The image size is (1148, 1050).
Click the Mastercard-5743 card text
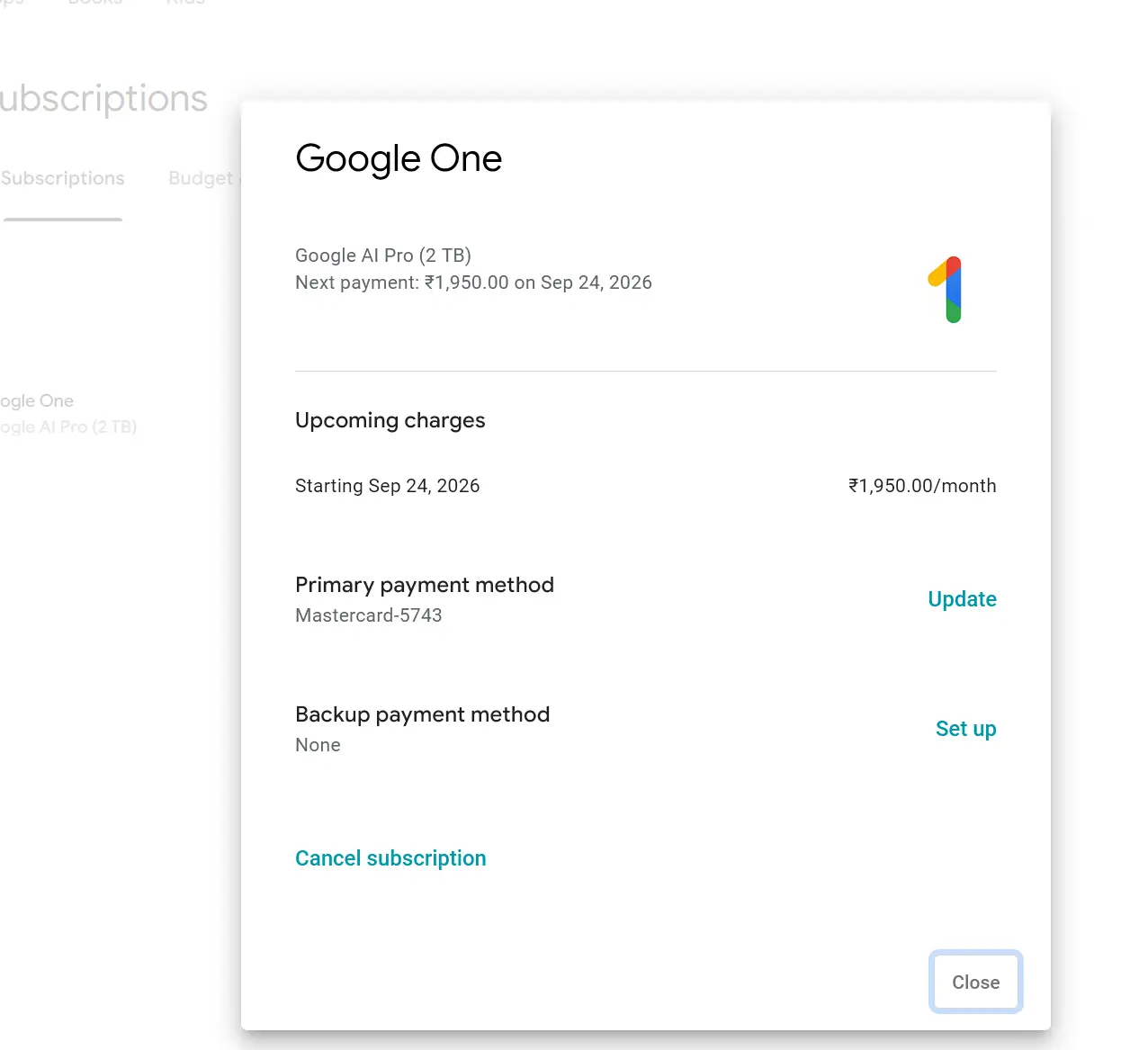point(369,615)
